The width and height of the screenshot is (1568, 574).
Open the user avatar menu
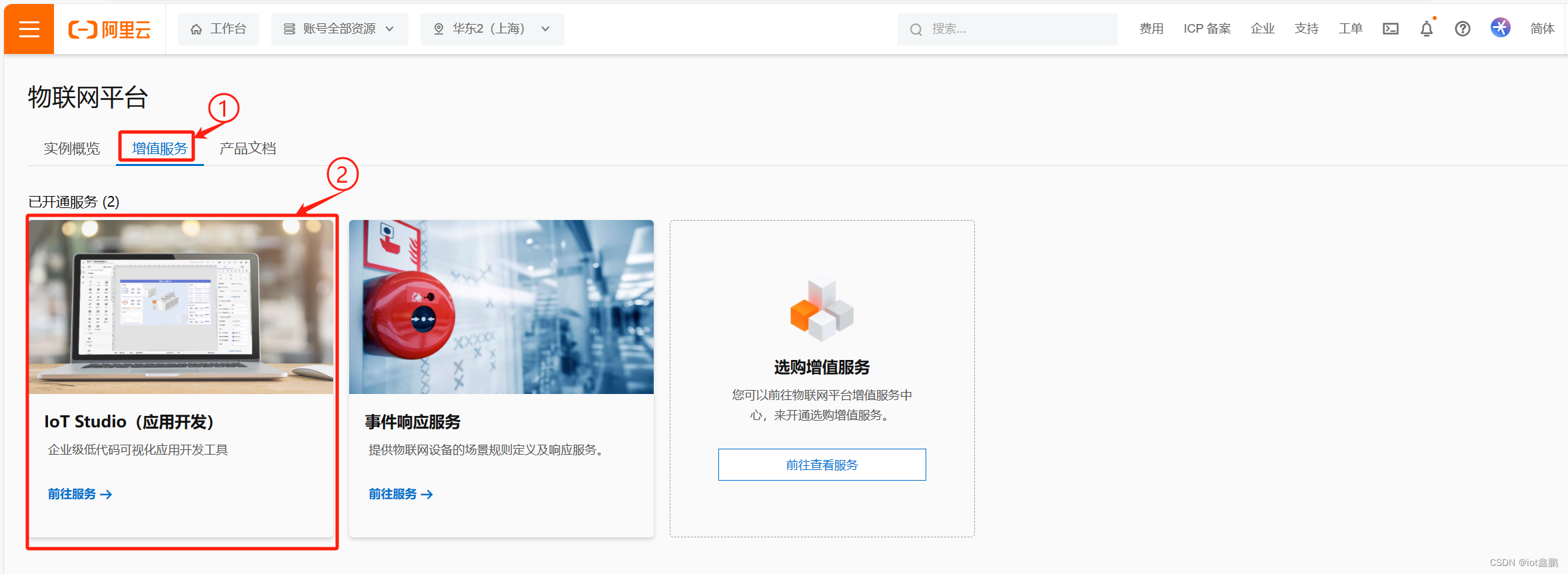click(1501, 27)
